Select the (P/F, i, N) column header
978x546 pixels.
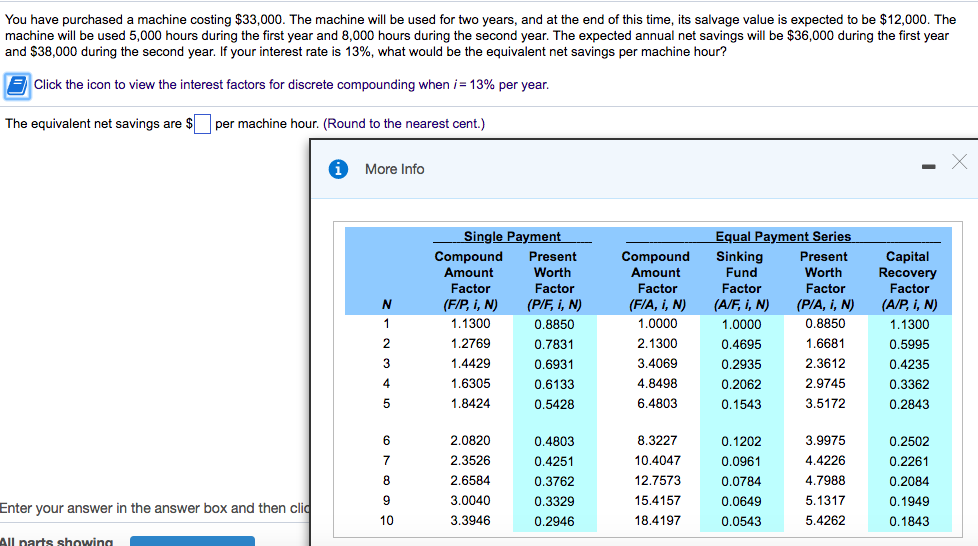[x=554, y=305]
